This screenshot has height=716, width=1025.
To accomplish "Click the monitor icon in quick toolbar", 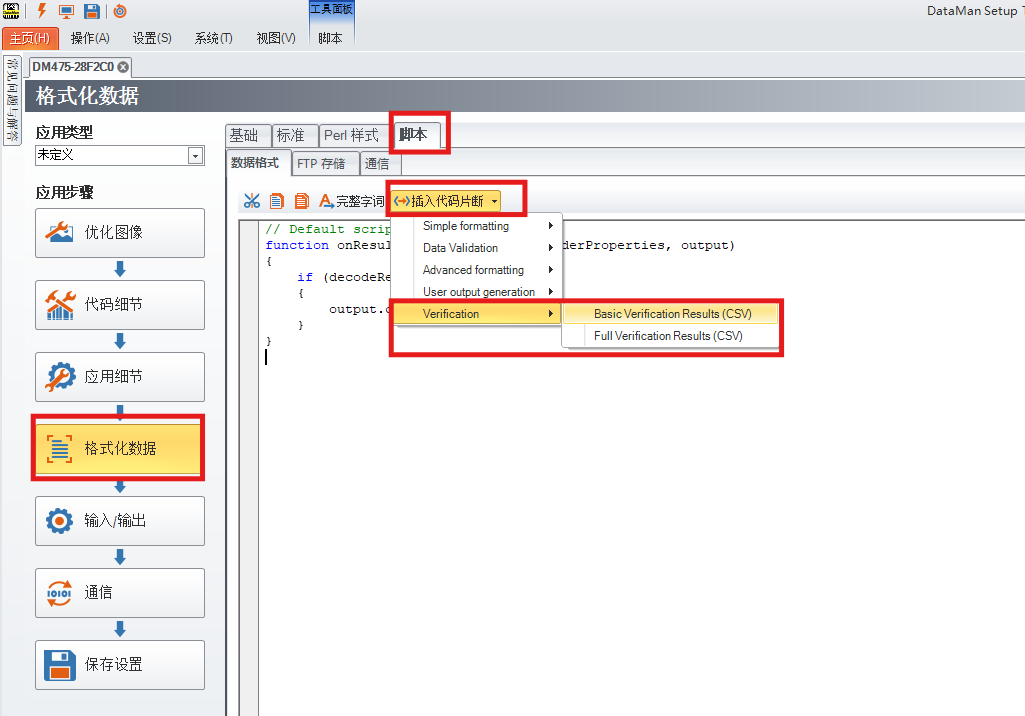I will pos(66,11).
